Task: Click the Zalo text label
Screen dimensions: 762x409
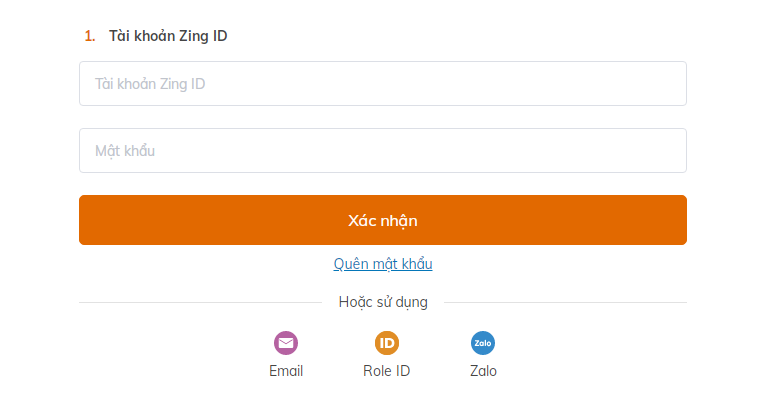Action: (483, 371)
